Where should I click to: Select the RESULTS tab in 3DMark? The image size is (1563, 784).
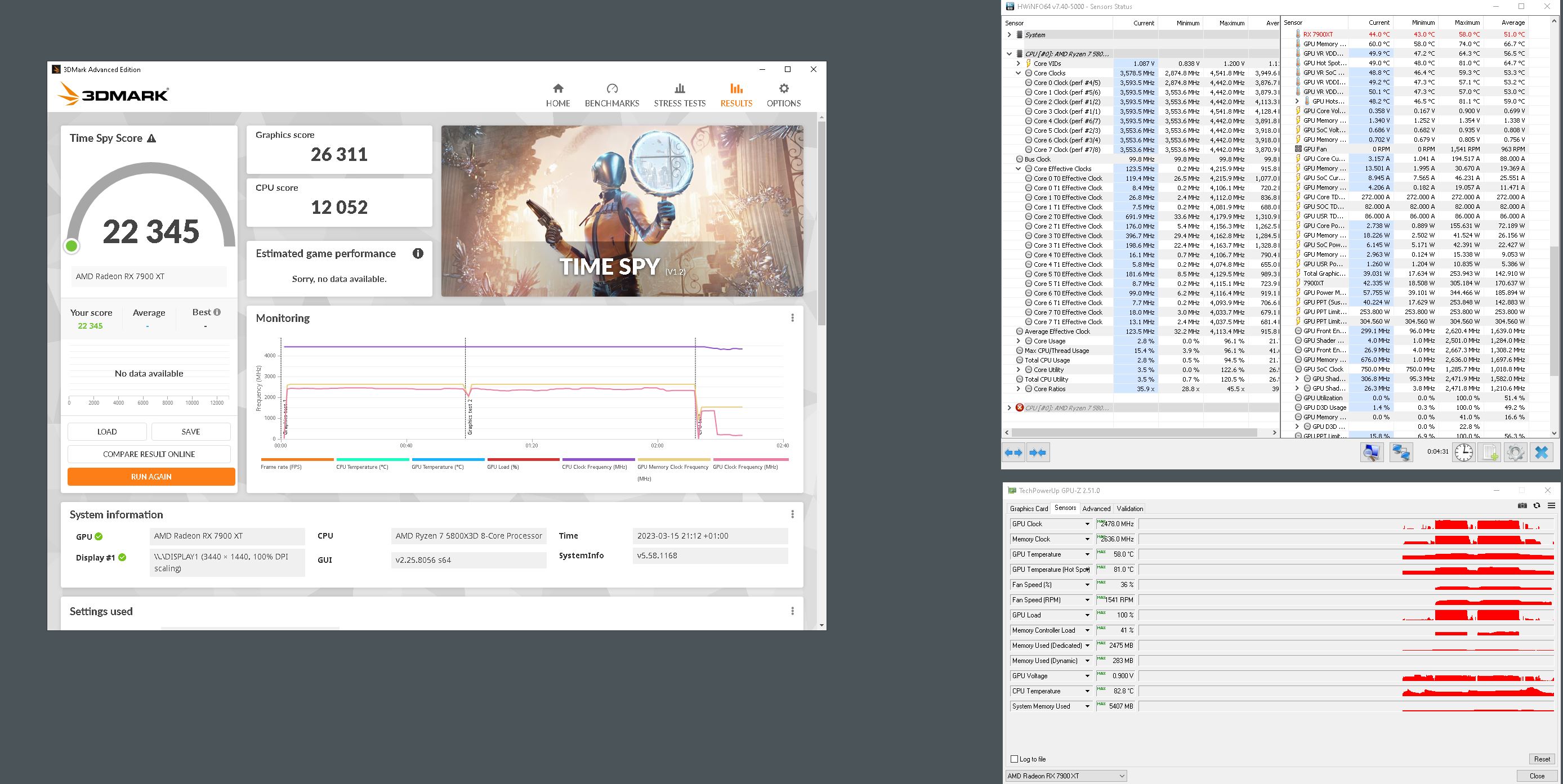736,96
